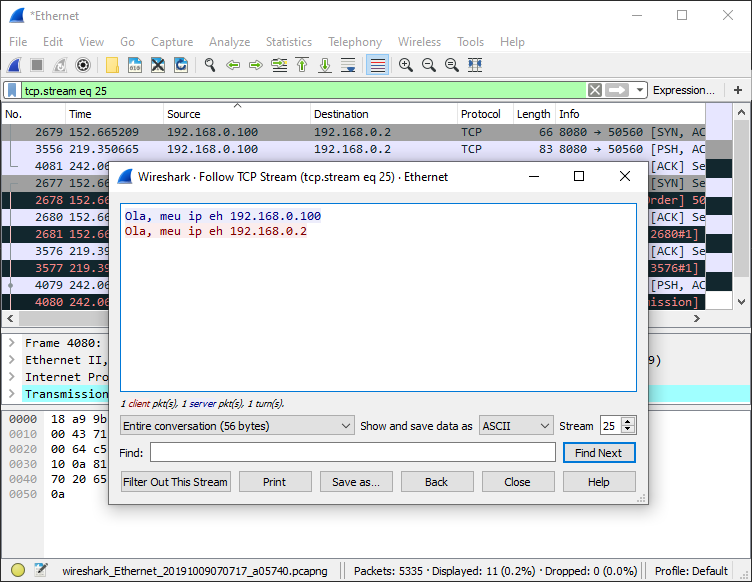Click the Find Next button
The width and height of the screenshot is (752, 582).
point(599,453)
